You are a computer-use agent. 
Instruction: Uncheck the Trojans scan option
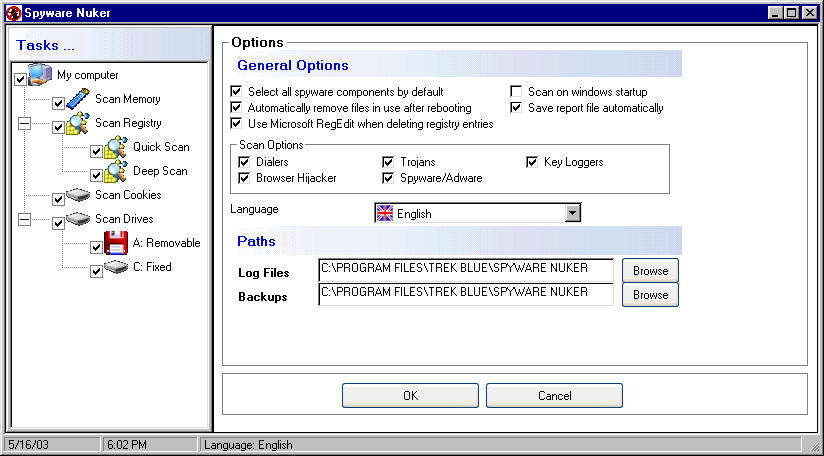pos(388,162)
